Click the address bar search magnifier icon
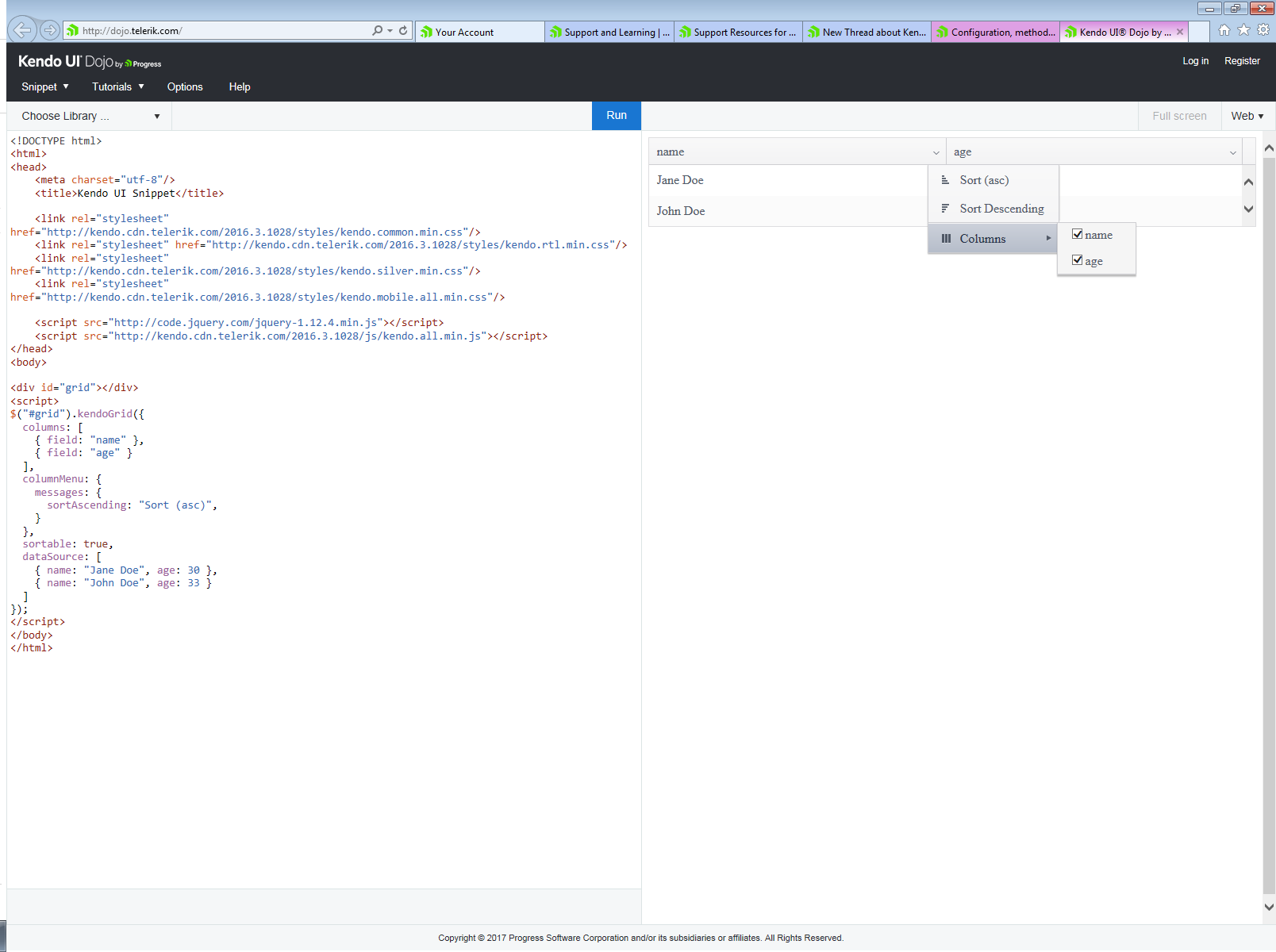This screenshot has width=1276, height=952. (378, 30)
